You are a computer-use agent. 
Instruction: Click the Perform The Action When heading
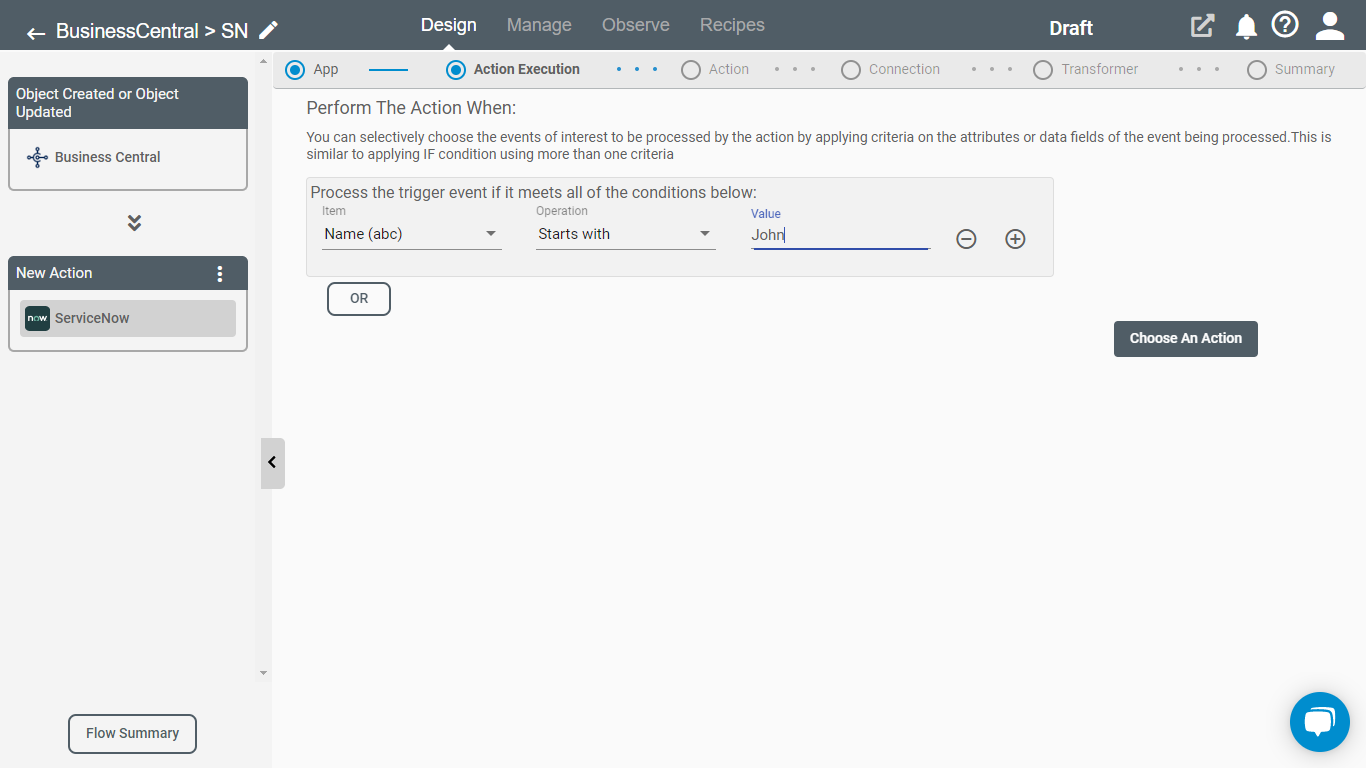click(x=411, y=108)
